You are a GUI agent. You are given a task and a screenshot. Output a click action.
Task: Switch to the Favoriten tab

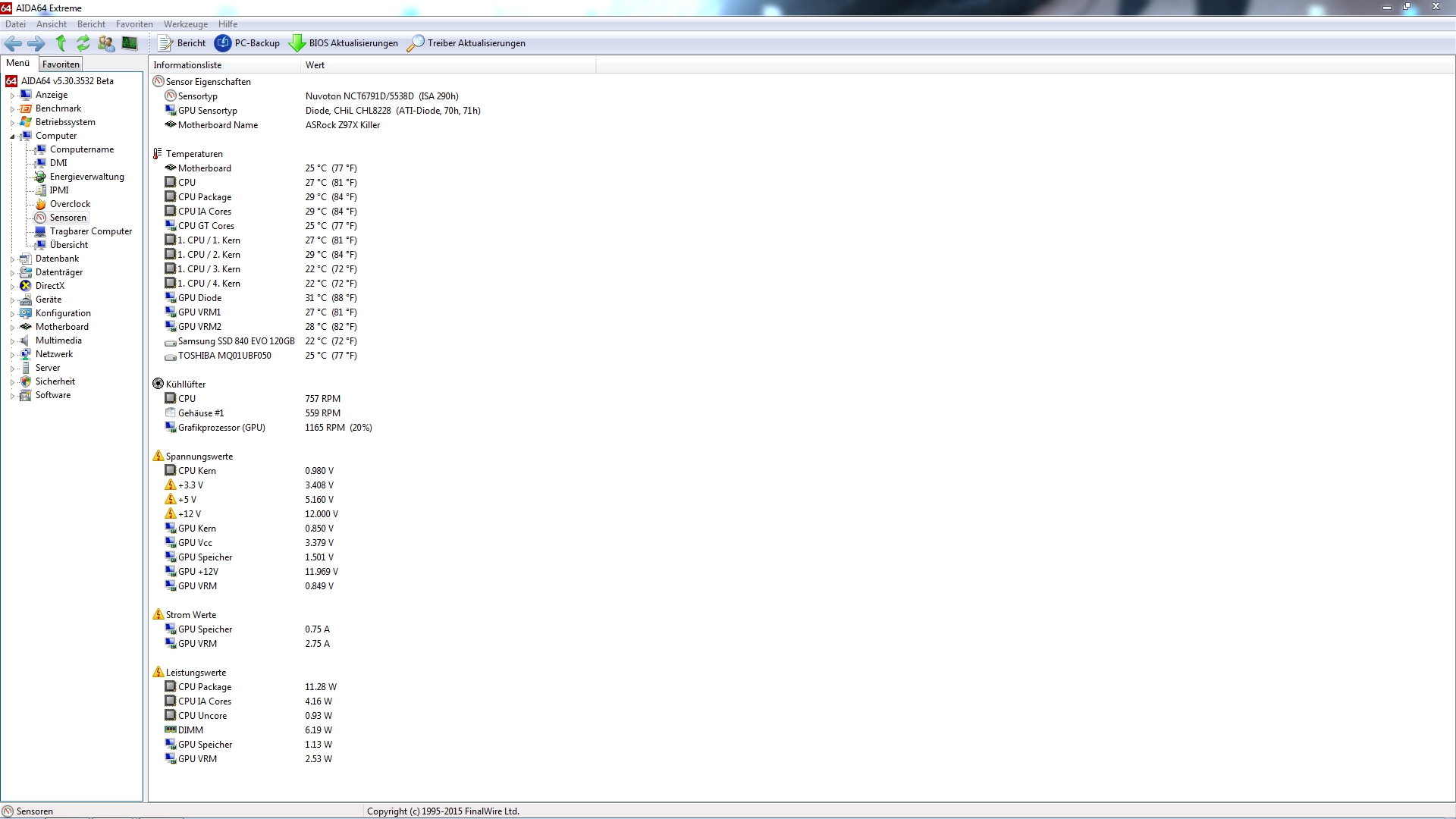[x=61, y=64]
